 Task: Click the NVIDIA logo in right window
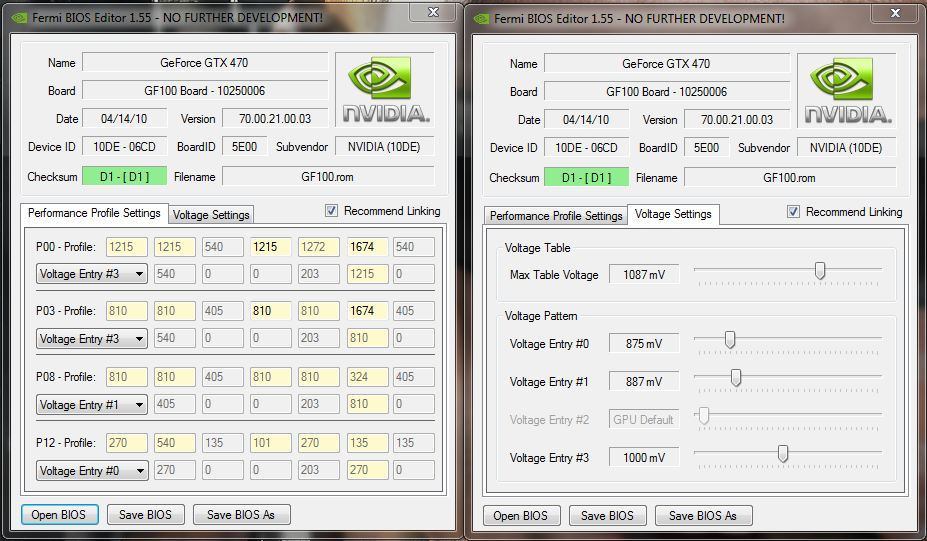click(847, 90)
